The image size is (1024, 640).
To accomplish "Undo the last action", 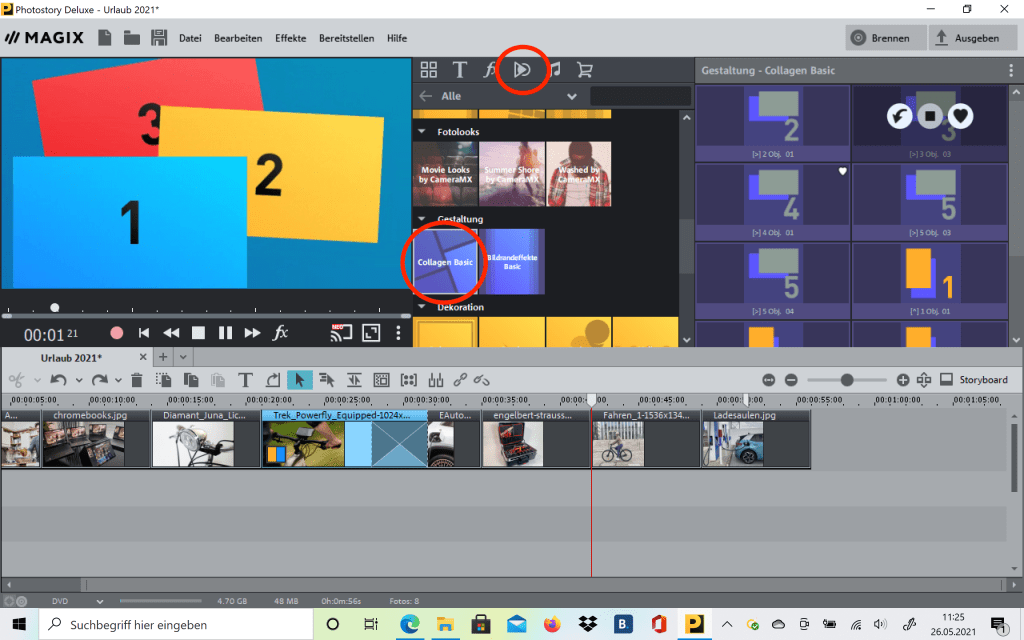I will 58,380.
